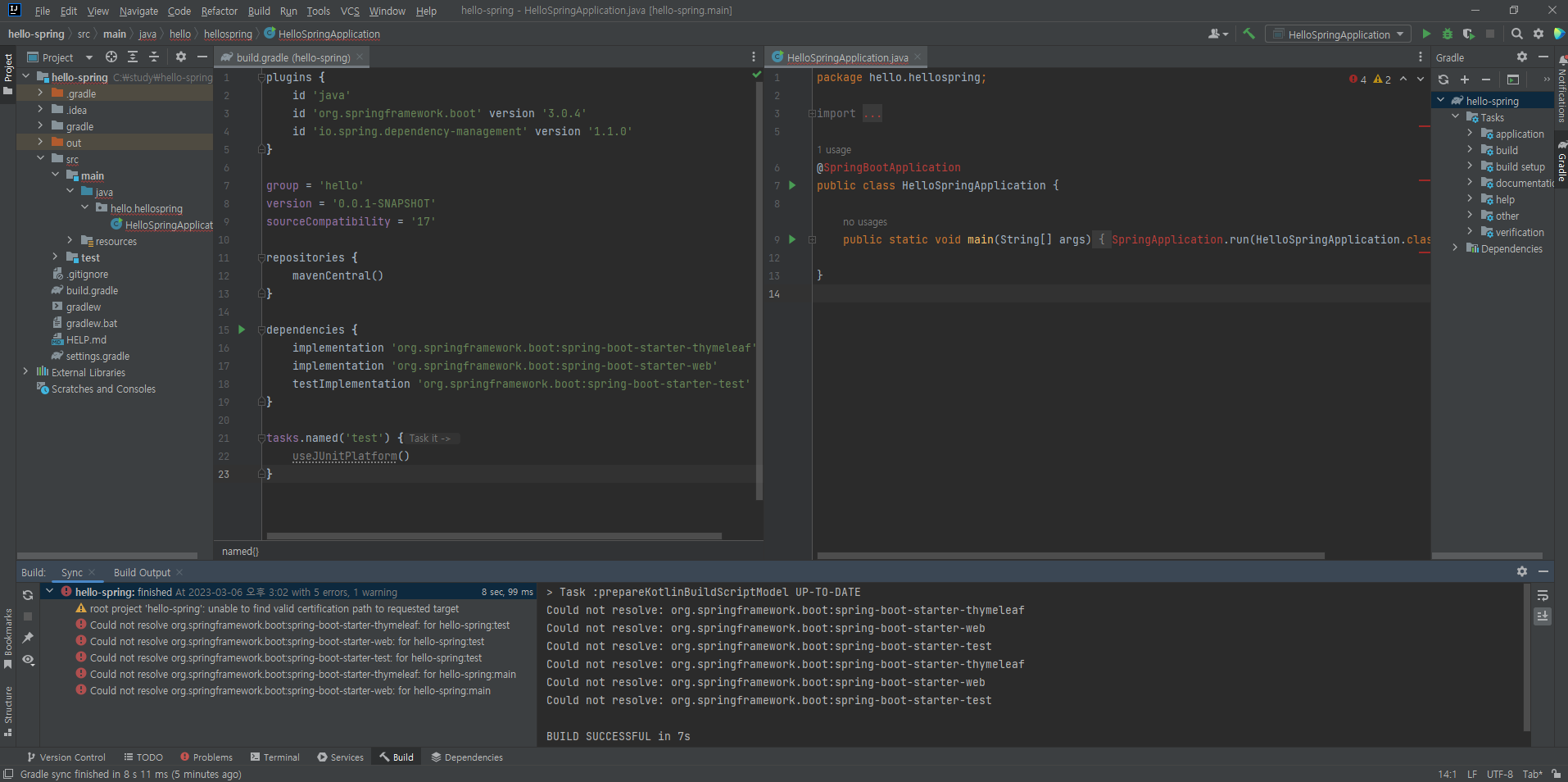Select build.gradle file in Project tree
Viewport: 1568px width, 782px height.
pos(92,290)
